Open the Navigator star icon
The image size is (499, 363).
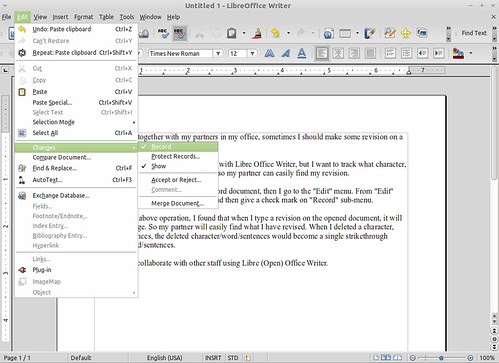(406, 33)
